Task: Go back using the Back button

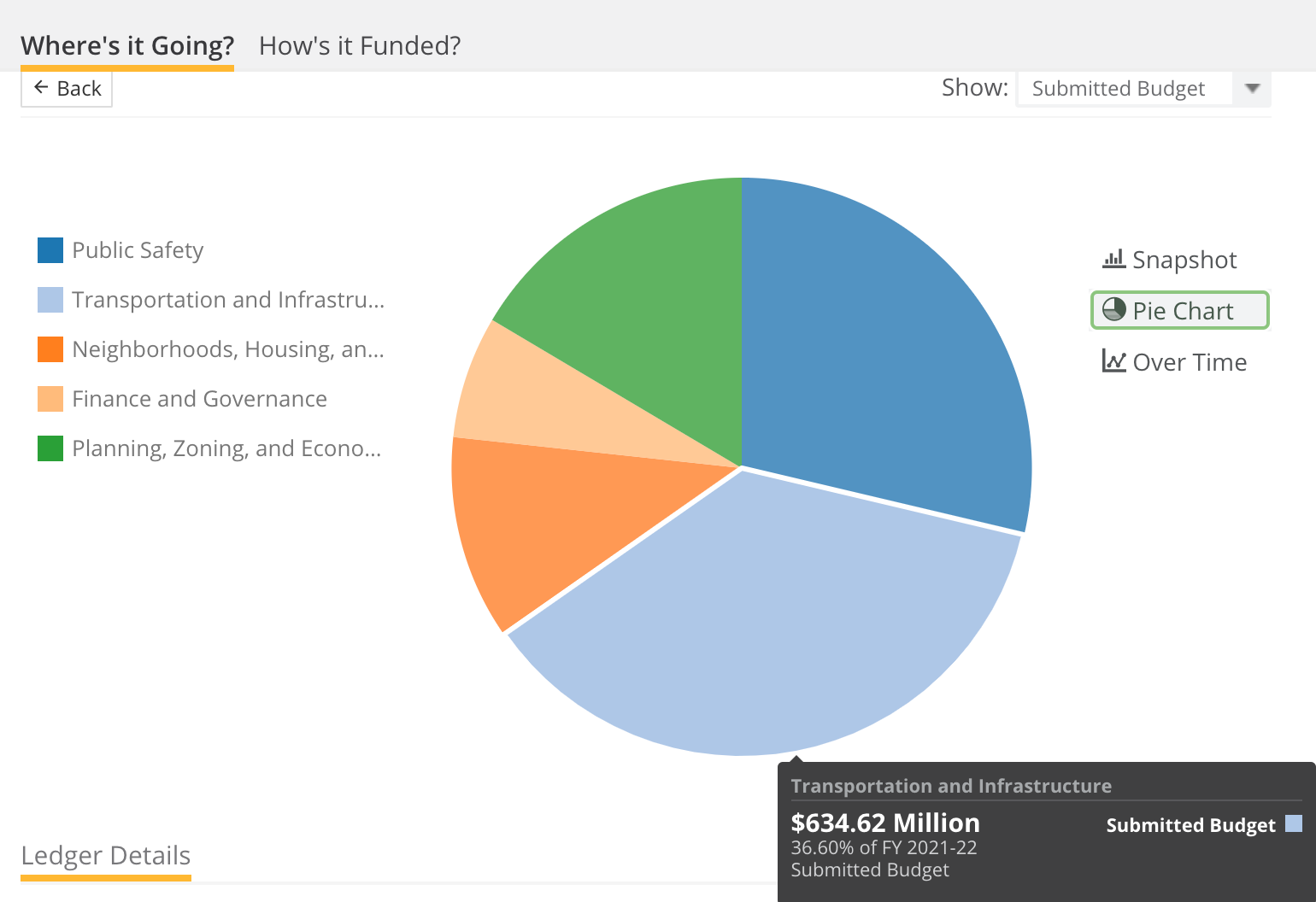Action: pos(67,88)
